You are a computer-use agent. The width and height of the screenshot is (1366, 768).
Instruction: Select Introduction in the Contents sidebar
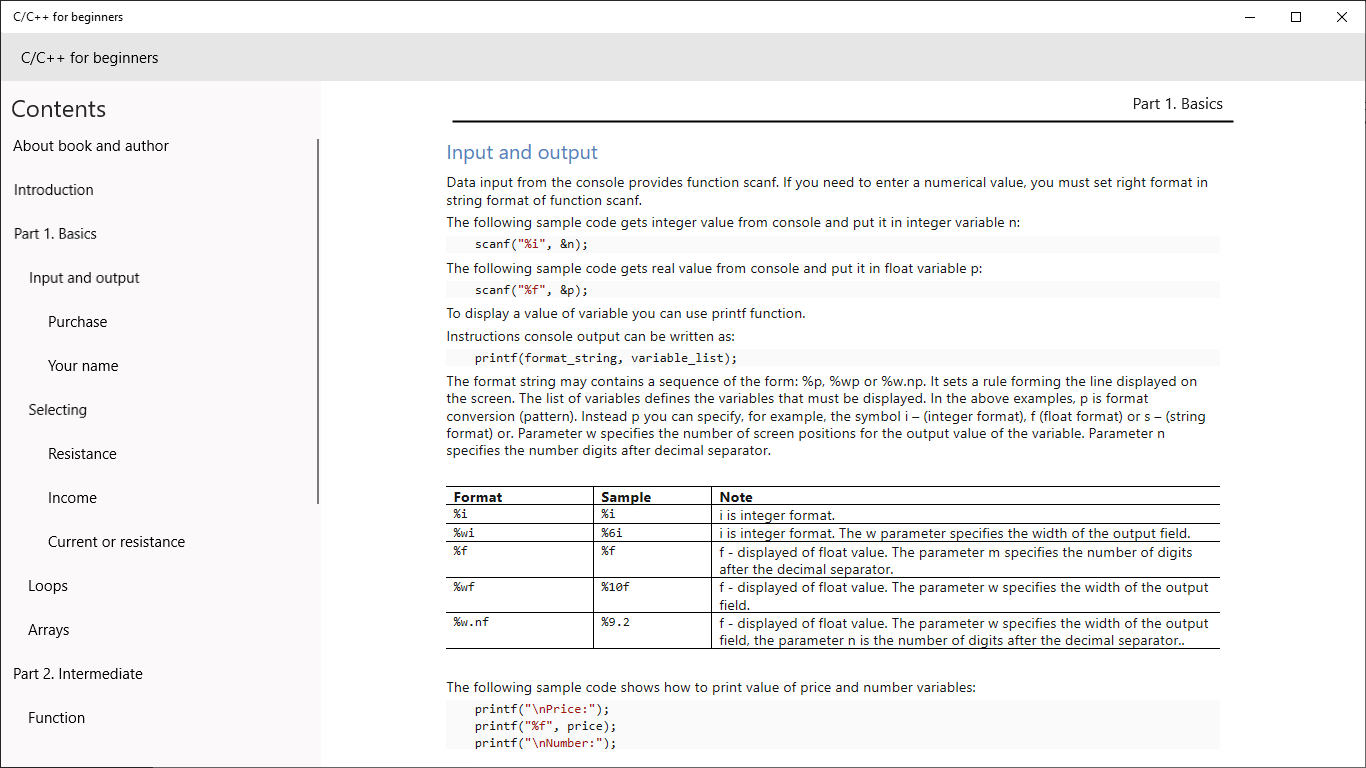53,189
